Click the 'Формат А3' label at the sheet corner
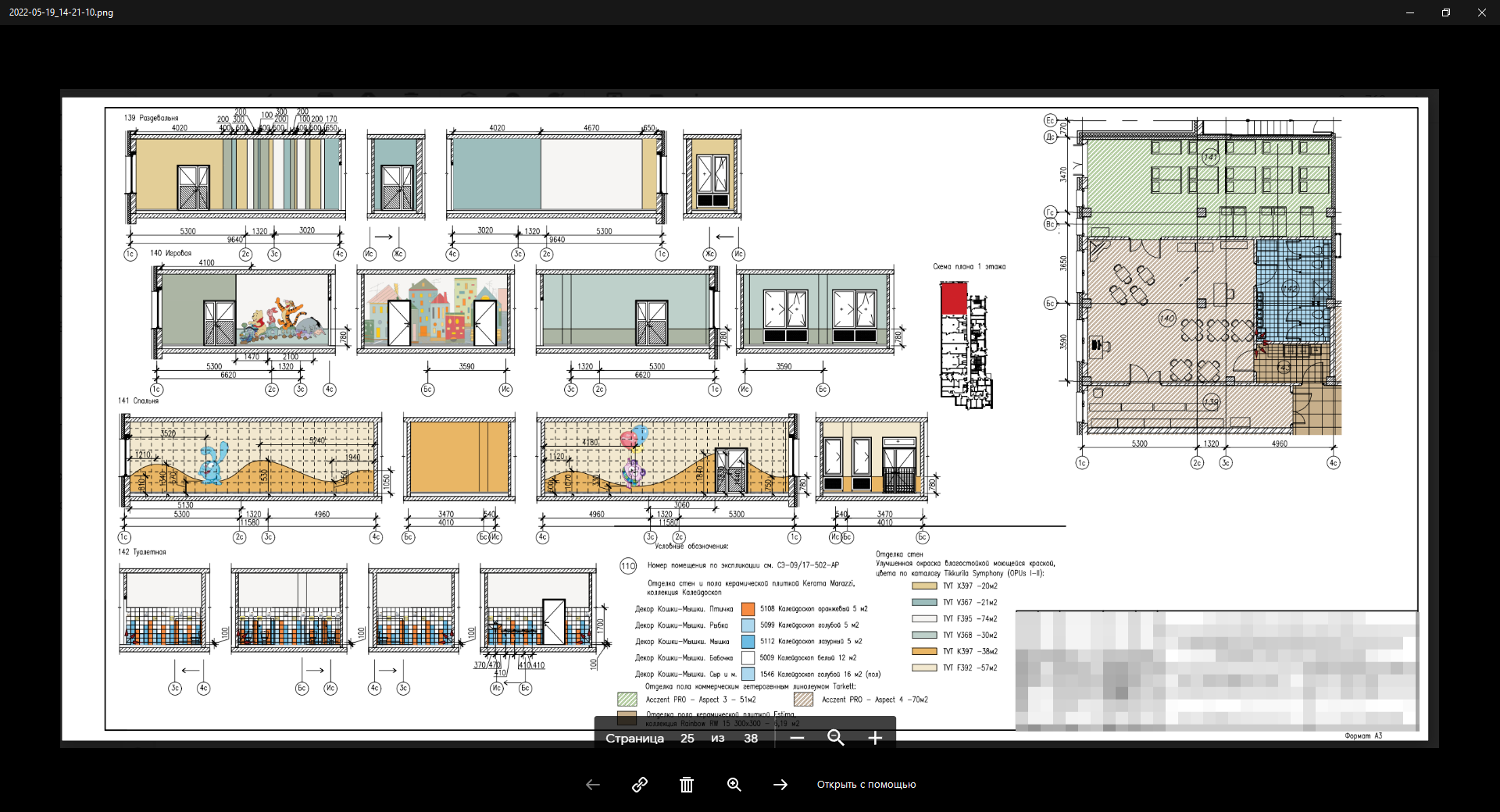Viewport: 1500px width, 812px height. point(1363,735)
